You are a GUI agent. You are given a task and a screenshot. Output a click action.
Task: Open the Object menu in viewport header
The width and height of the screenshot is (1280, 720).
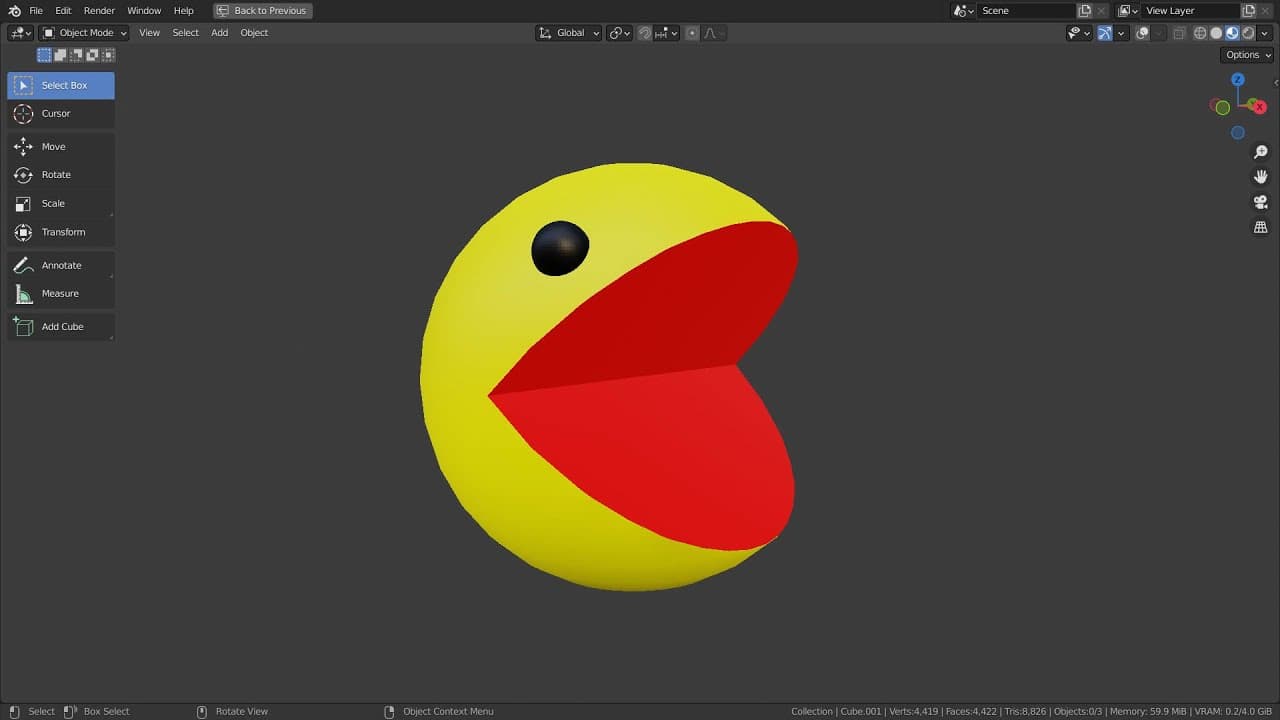(254, 33)
